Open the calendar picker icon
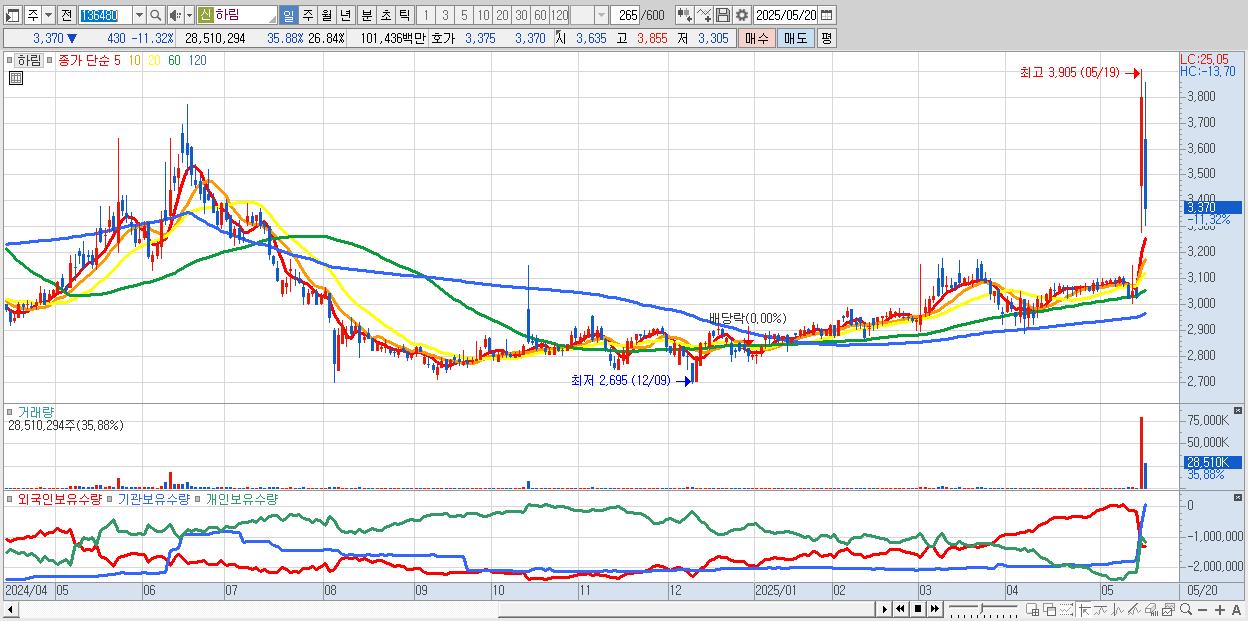This screenshot has height=621, width=1248. (x=828, y=15)
